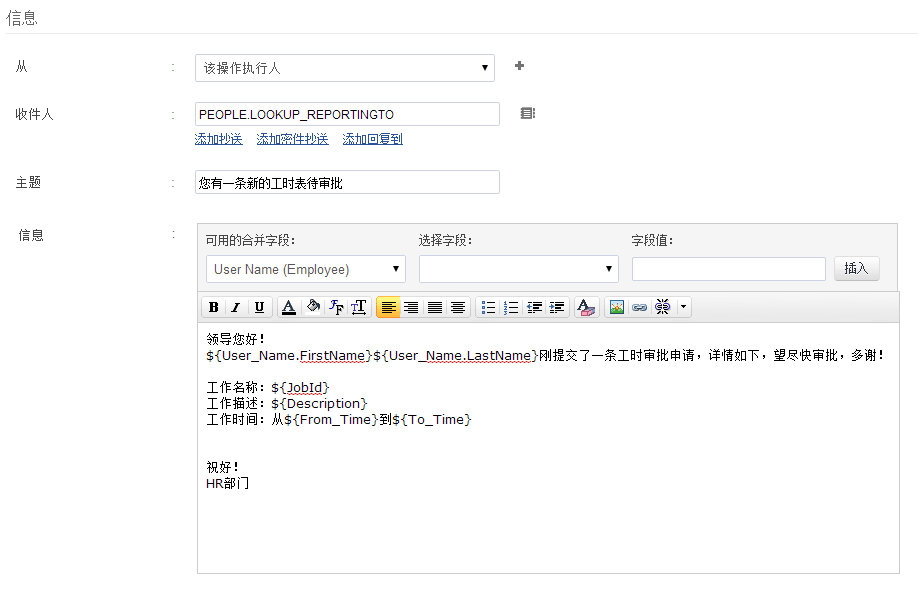Open the 选择字段 dropdown
Viewport: 918px width, 591px height.
click(518, 269)
